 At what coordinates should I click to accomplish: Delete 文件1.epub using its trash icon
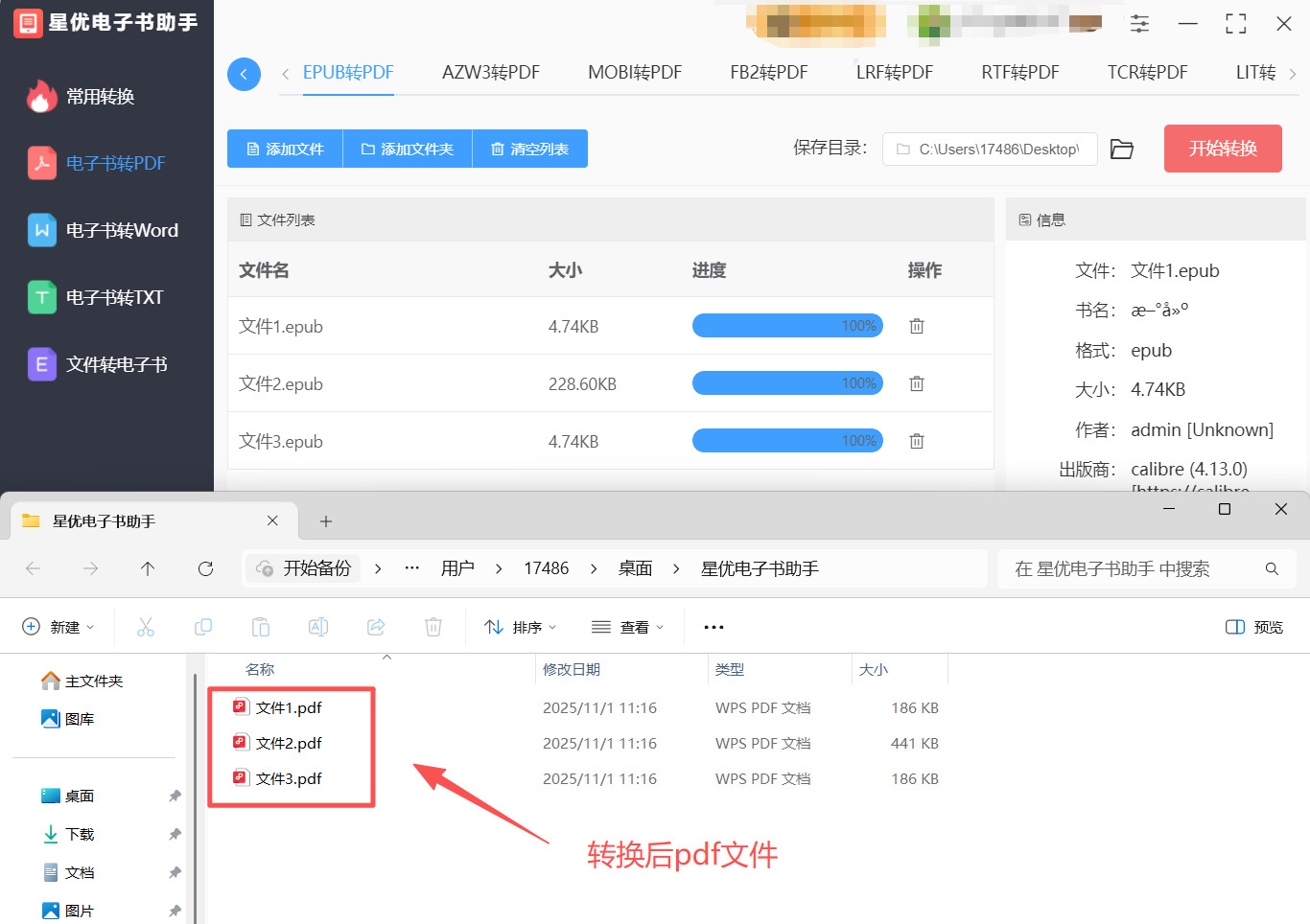(x=917, y=326)
